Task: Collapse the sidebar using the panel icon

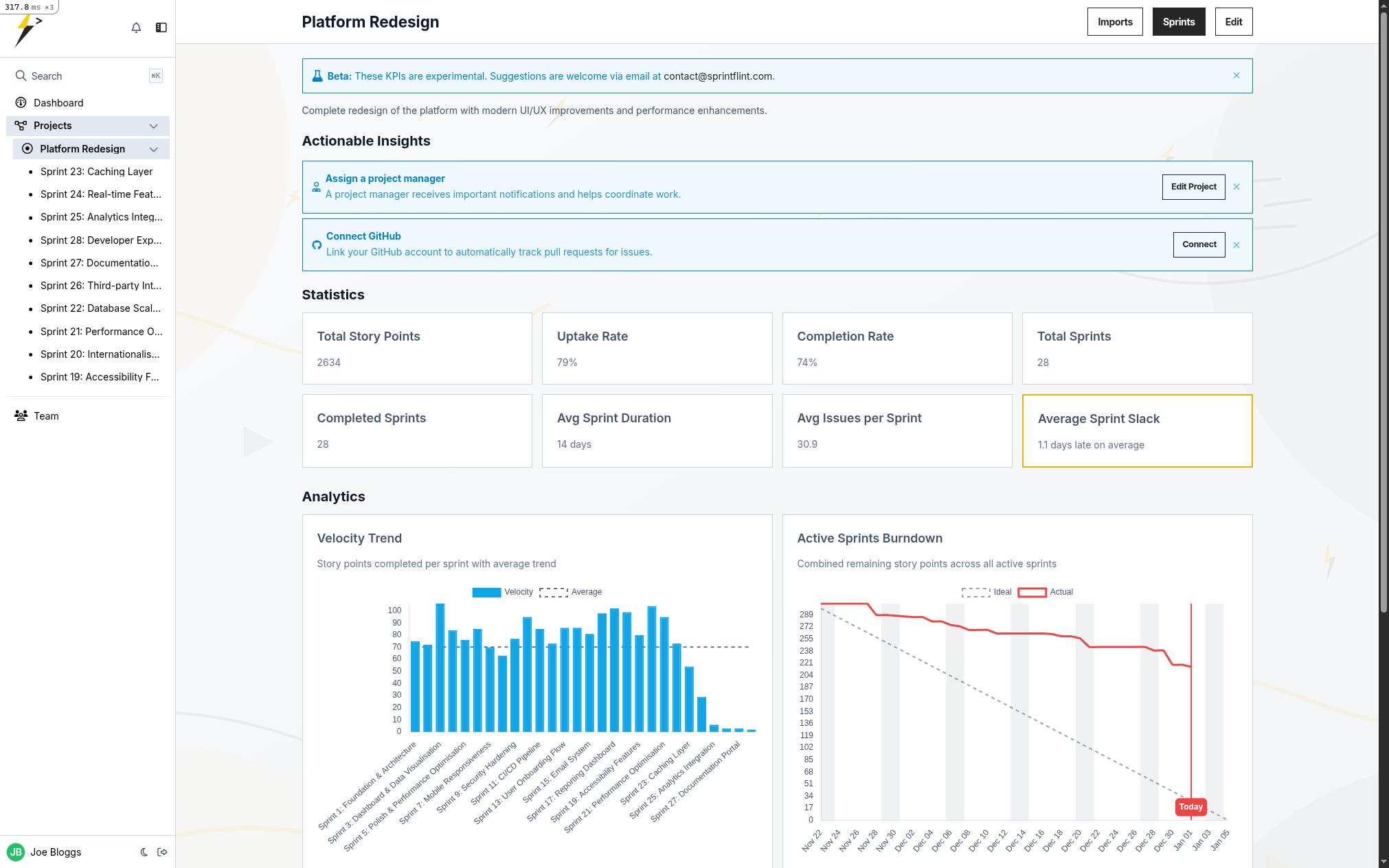Action: (161, 27)
